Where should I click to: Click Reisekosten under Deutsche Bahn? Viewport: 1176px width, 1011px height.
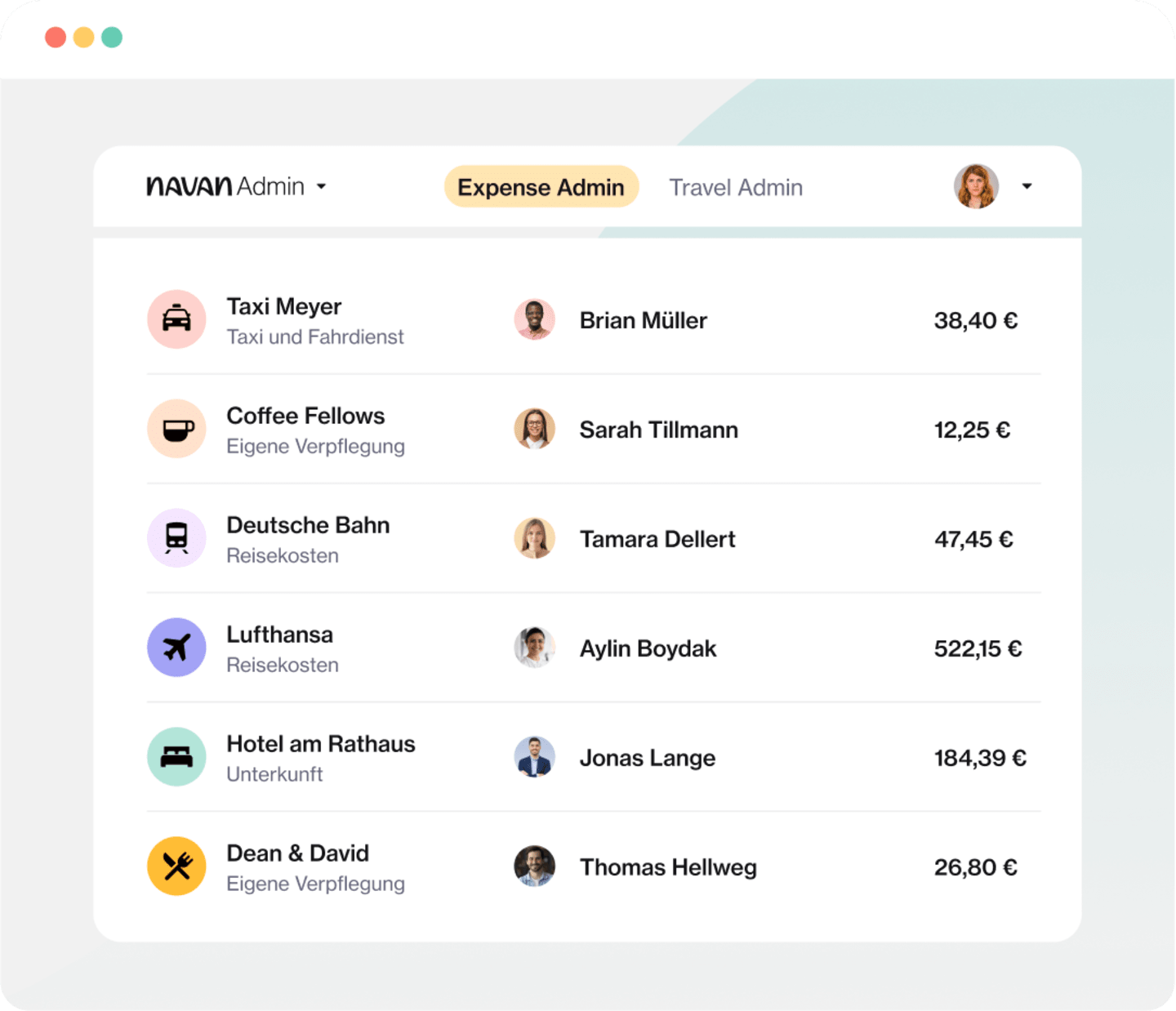point(283,555)
